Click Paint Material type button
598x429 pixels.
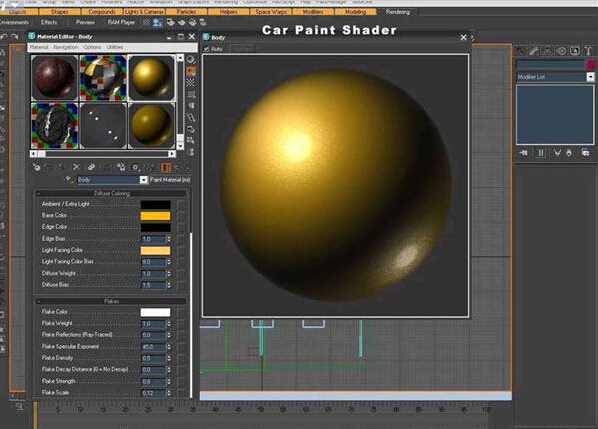170,180
